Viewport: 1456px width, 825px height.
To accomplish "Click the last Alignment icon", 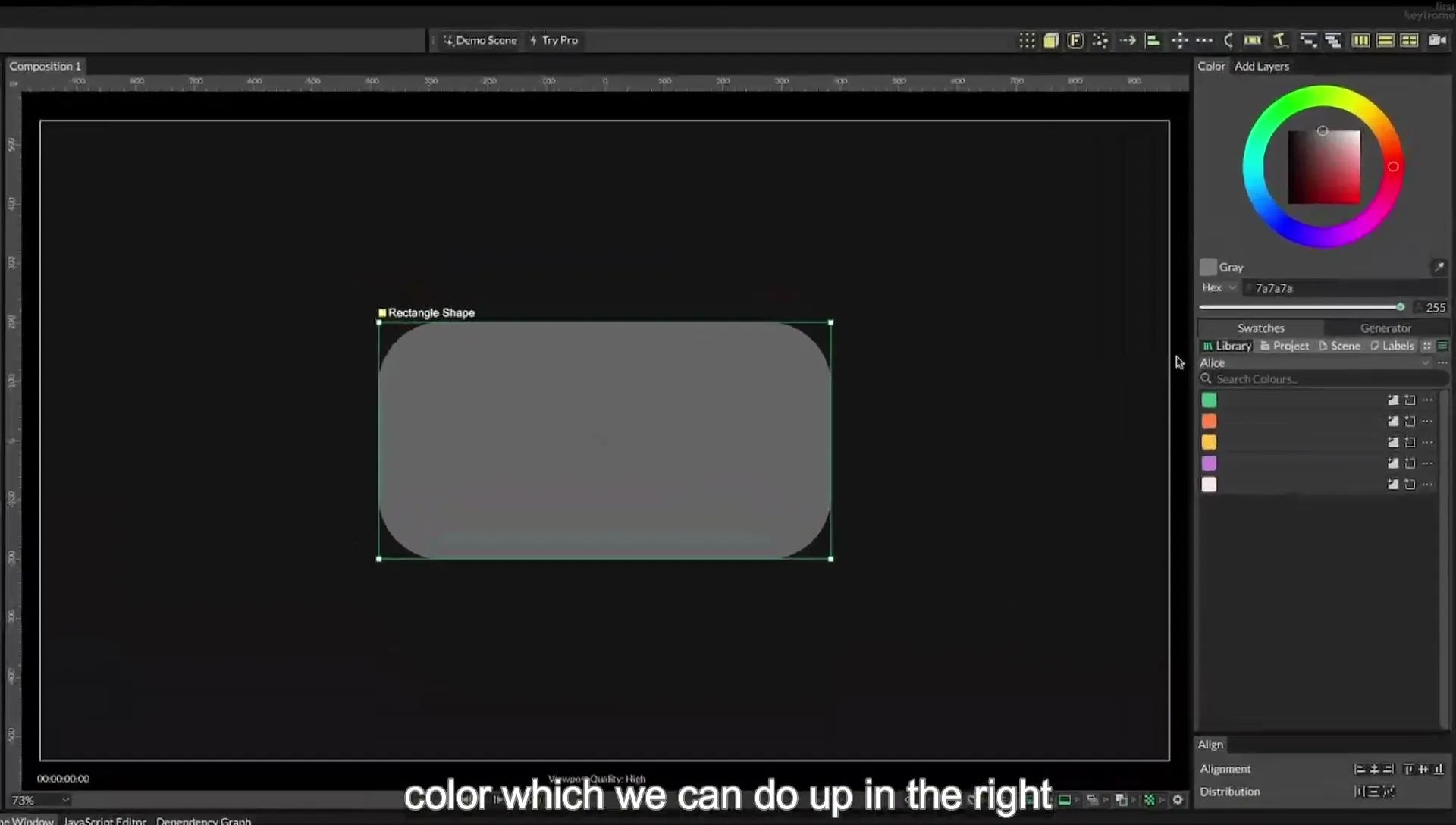I will coord(1439,769).
